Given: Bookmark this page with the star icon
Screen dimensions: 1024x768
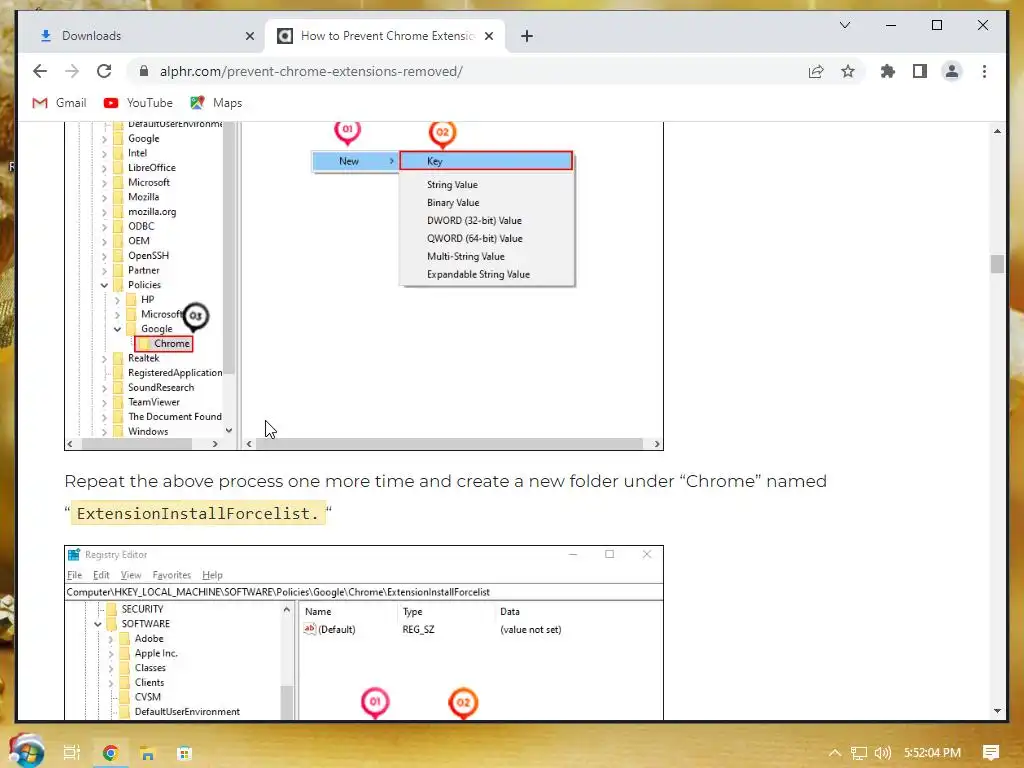Looking at the screenshot, I should tap(848, 71).
